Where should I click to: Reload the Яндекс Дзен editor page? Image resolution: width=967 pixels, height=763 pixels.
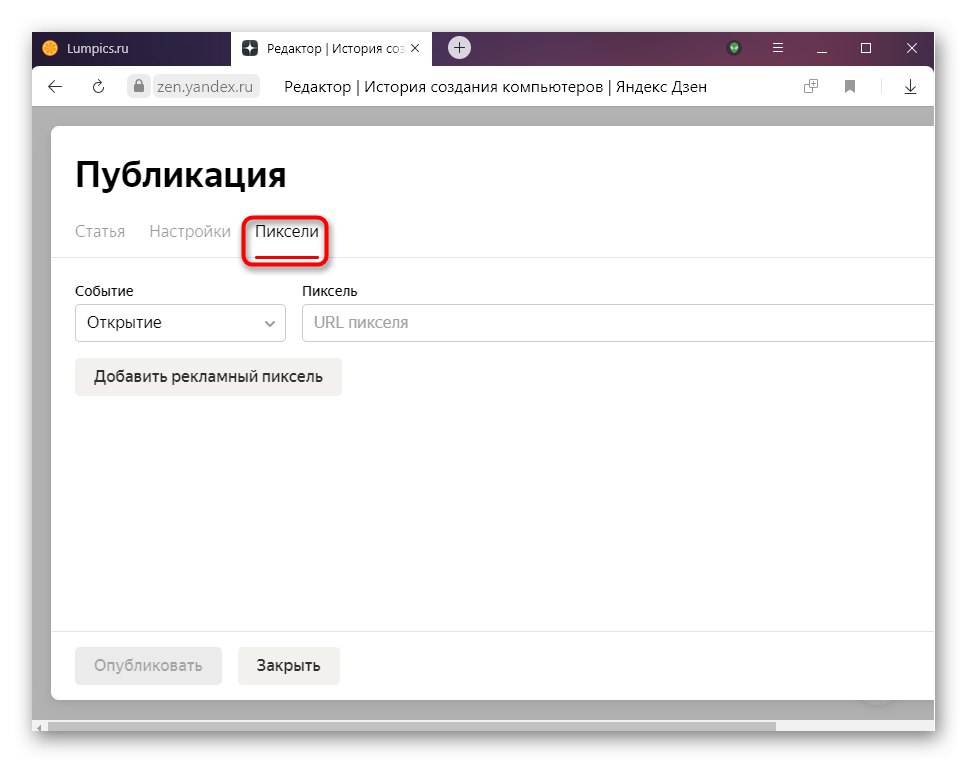[x=97, y=87]
